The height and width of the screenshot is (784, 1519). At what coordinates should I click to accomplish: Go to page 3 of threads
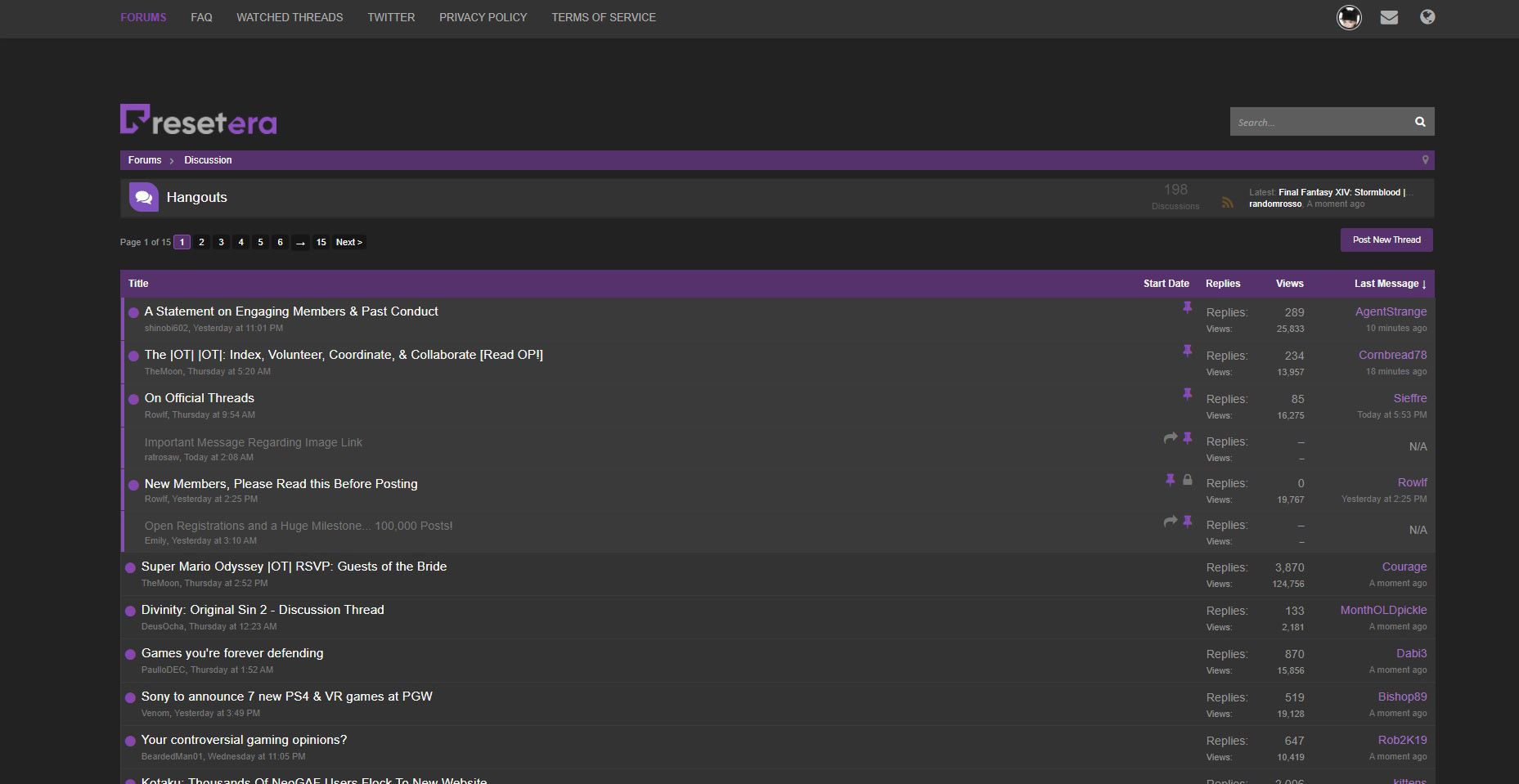pyautogui.click(x=221, y=242)
